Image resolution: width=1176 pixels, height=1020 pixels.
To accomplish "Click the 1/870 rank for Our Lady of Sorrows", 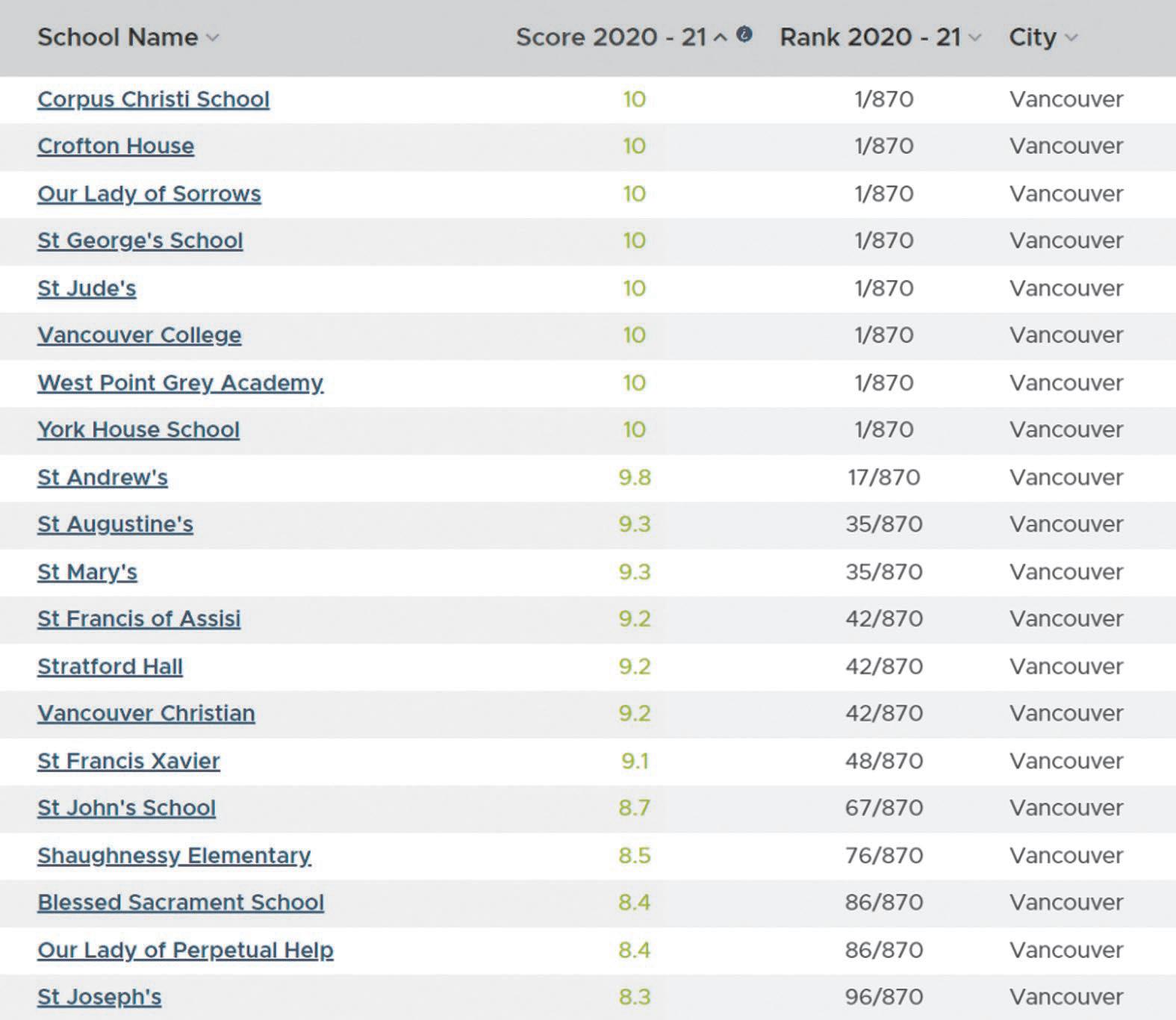I will 884,194.
